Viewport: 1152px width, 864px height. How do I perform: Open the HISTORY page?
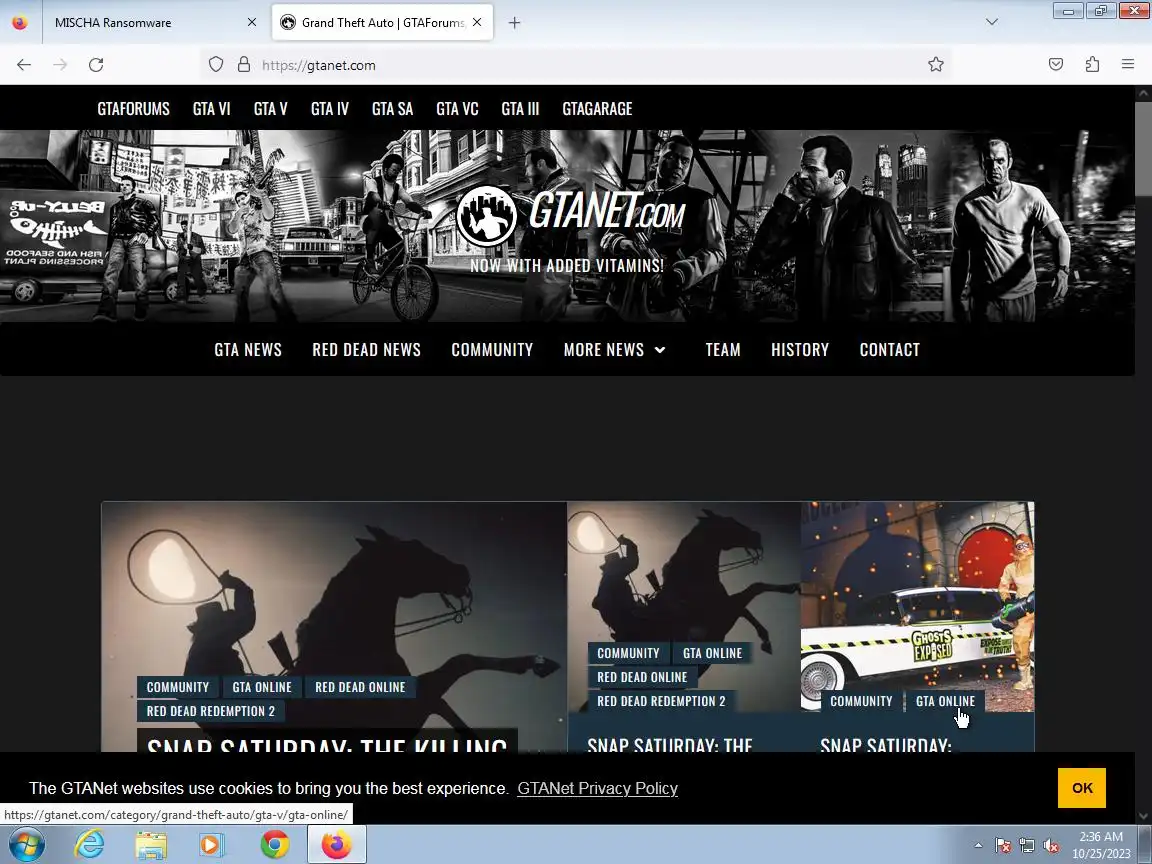point(800,350)
